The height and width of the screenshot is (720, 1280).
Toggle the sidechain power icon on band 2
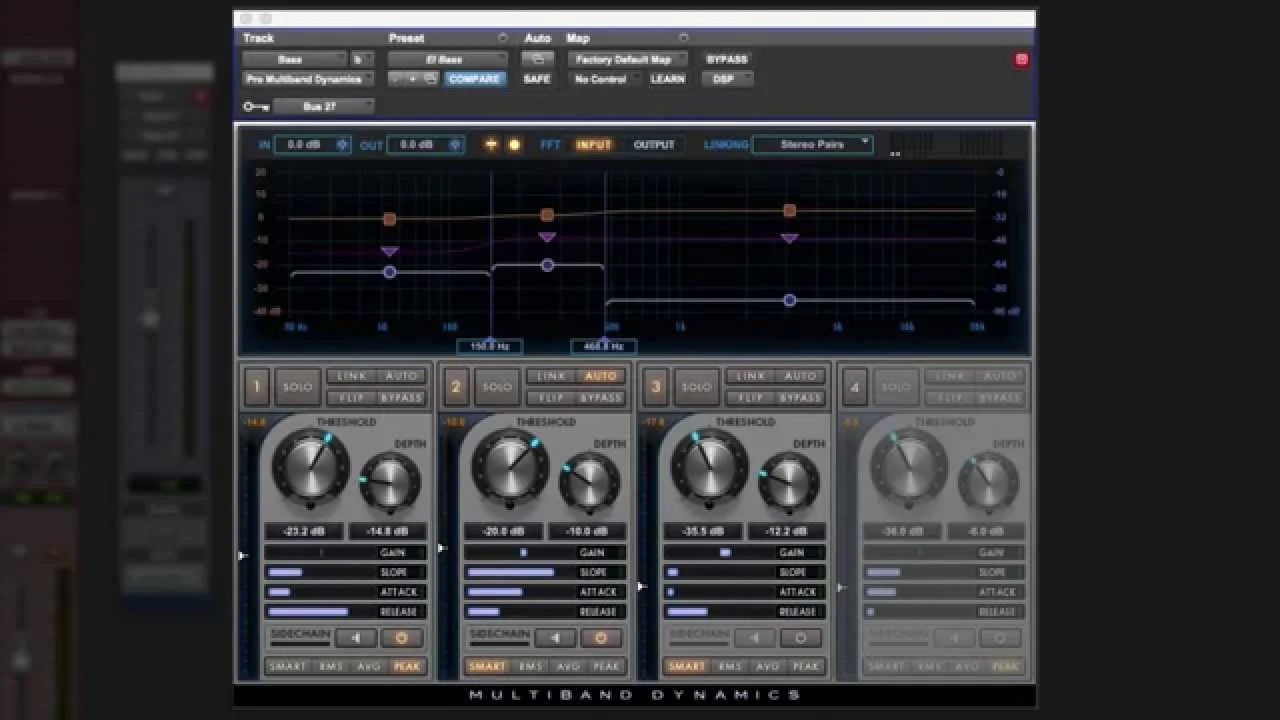coord(601,638)
